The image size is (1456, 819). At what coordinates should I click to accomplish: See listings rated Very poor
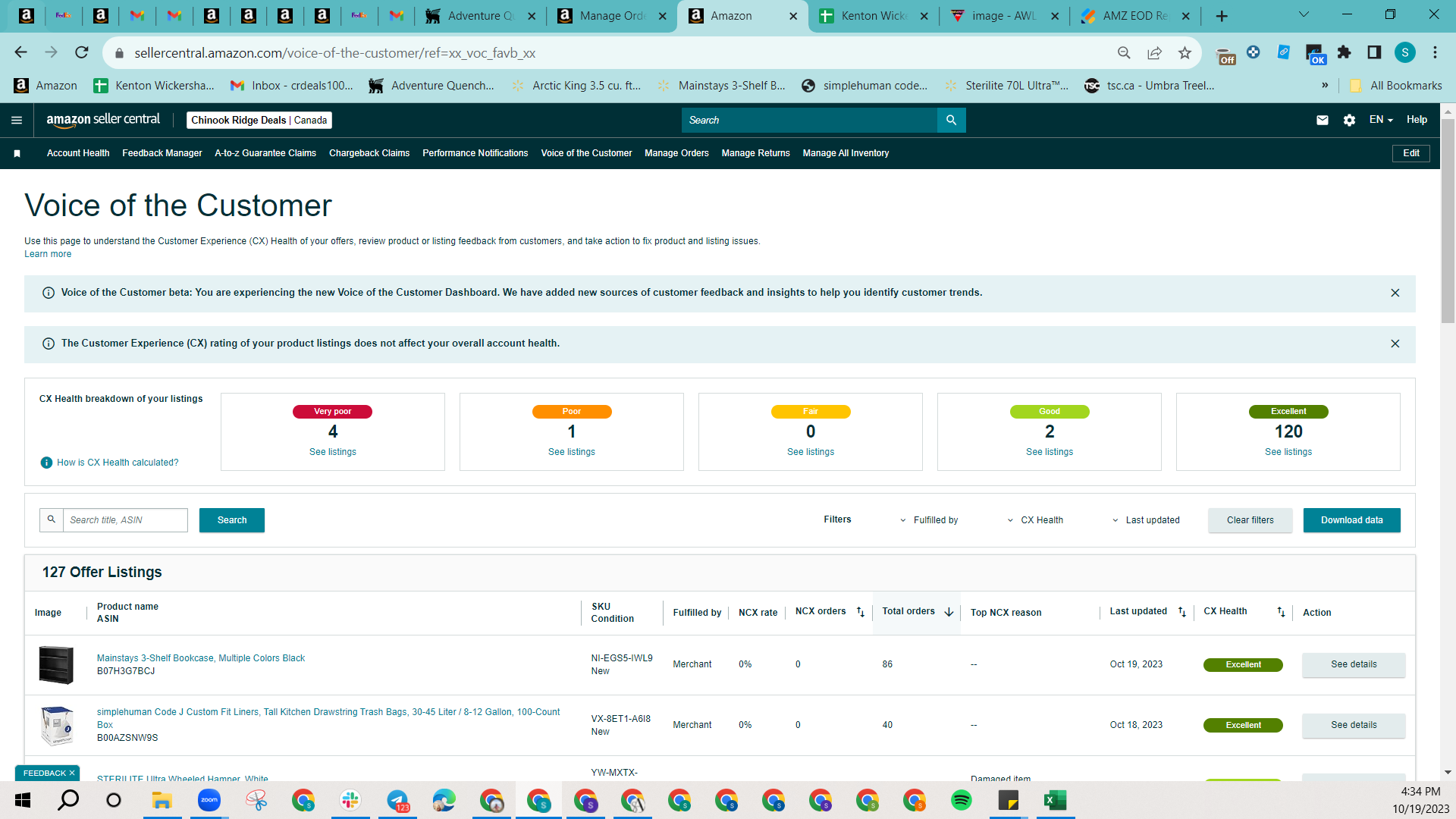[333, 452]
